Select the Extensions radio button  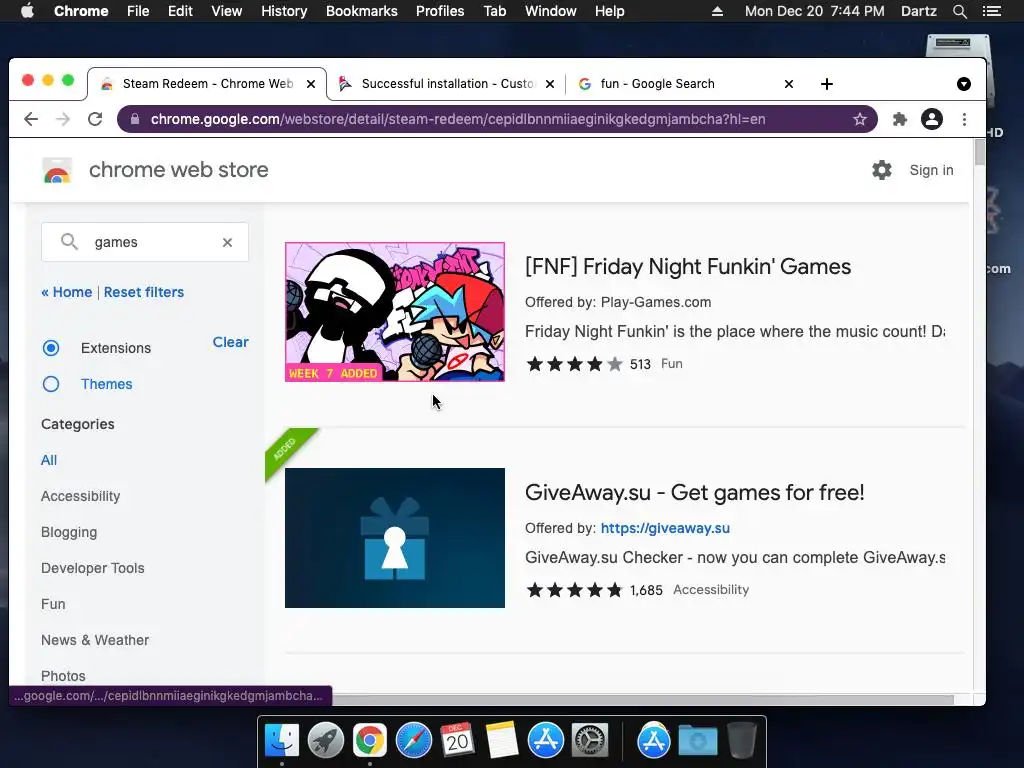click(51, 348)
